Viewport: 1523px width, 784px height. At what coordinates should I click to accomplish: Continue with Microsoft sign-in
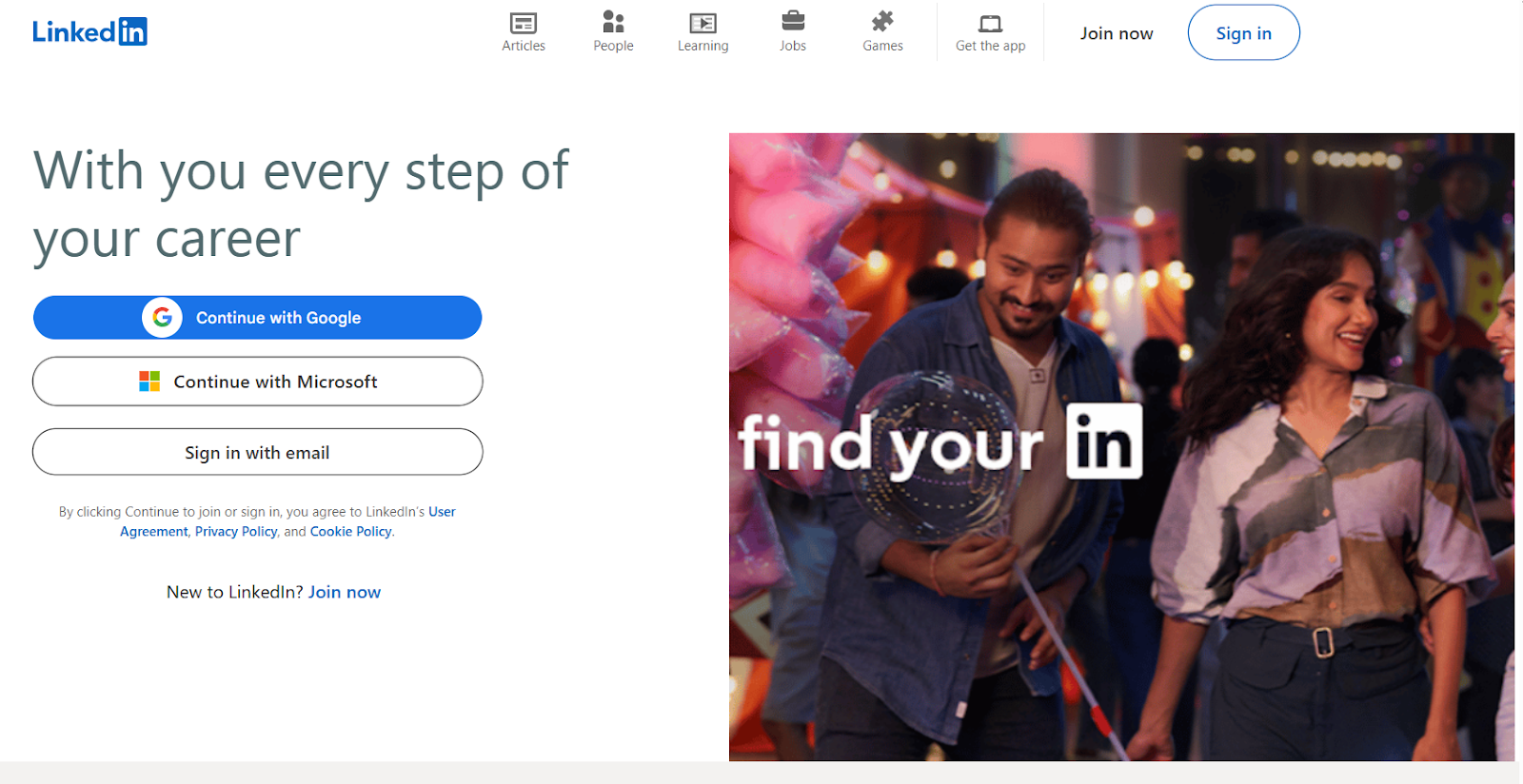pyautogui.click(x=257, y=382)
